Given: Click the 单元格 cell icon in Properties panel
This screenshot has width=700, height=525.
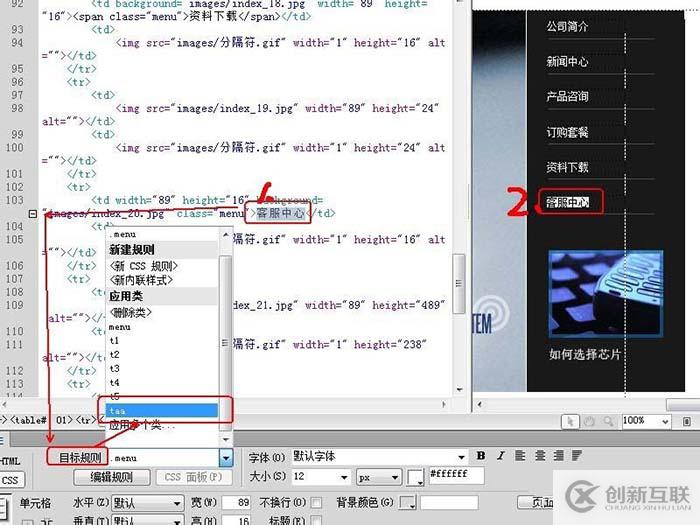Looking at the screenshot, I should tap(4, 507).
